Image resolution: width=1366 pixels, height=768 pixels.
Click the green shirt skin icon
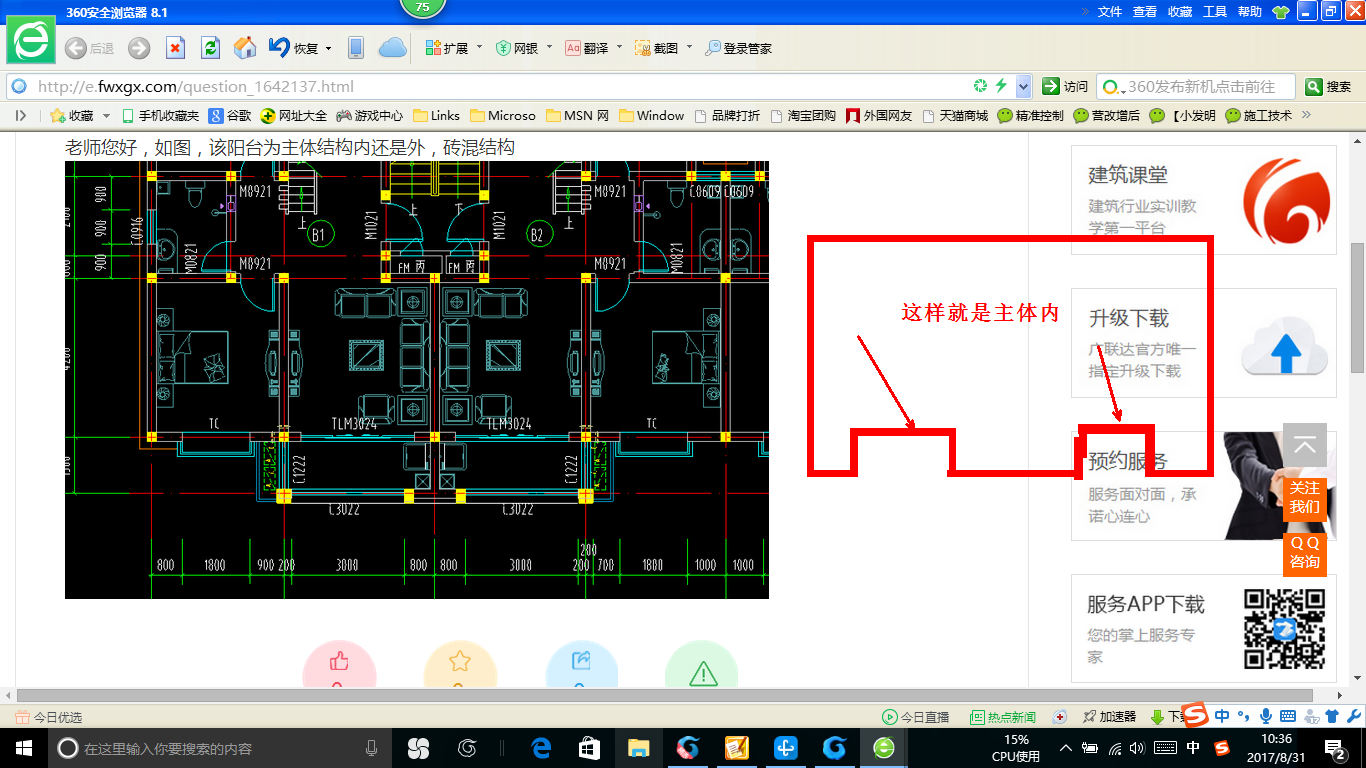tap(1282, 12)
